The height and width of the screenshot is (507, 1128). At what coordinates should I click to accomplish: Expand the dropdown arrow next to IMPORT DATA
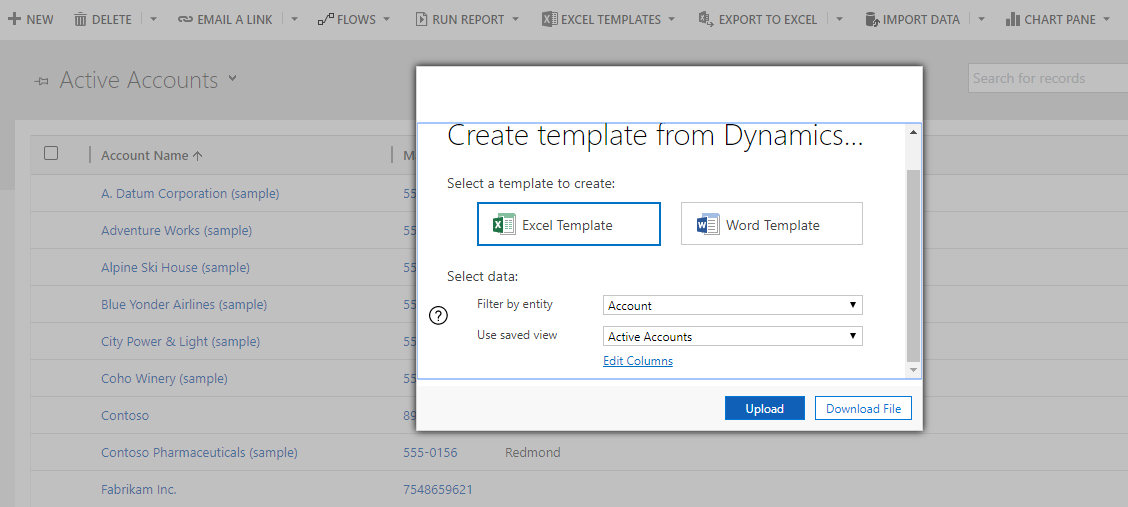pyautogui.click(x=982, y=19)
